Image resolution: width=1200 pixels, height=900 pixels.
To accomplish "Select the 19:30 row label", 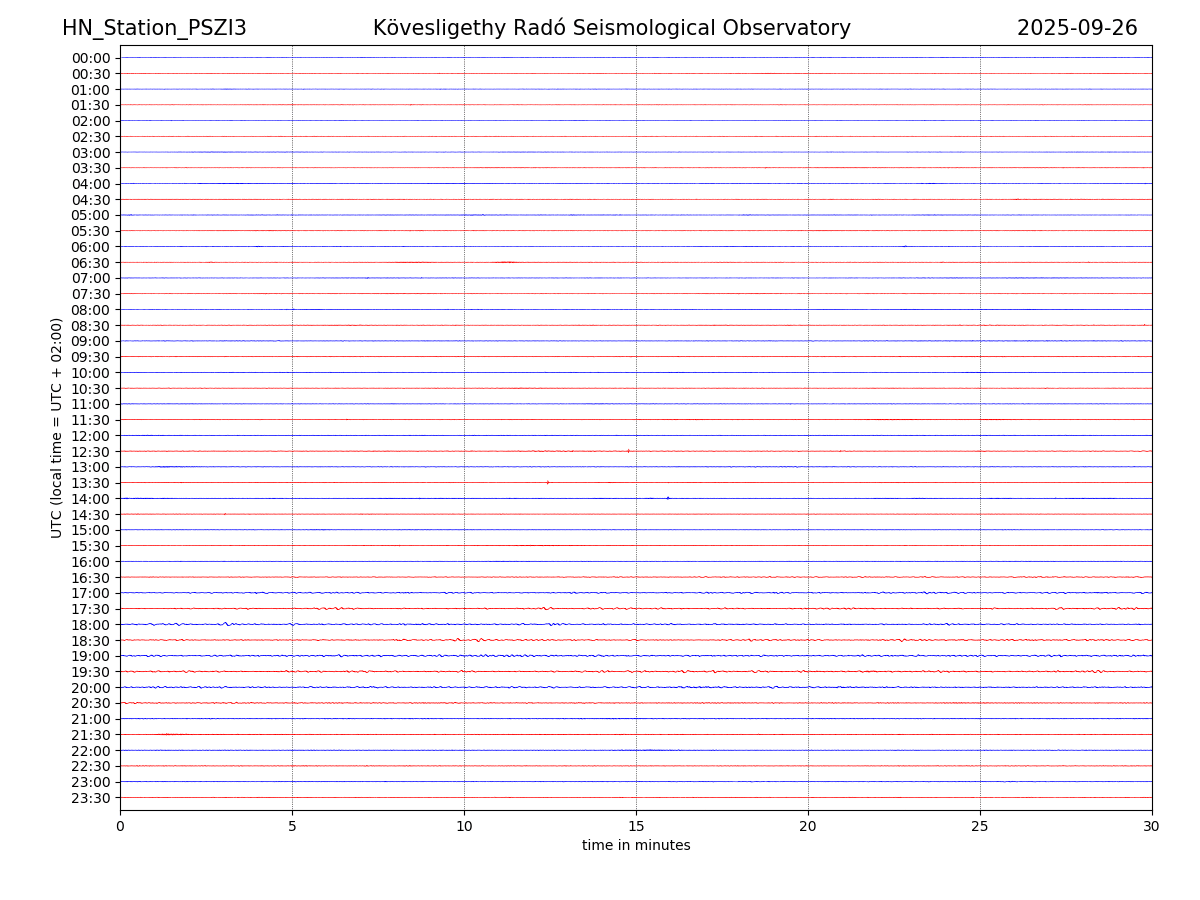I will coord(91,672).
